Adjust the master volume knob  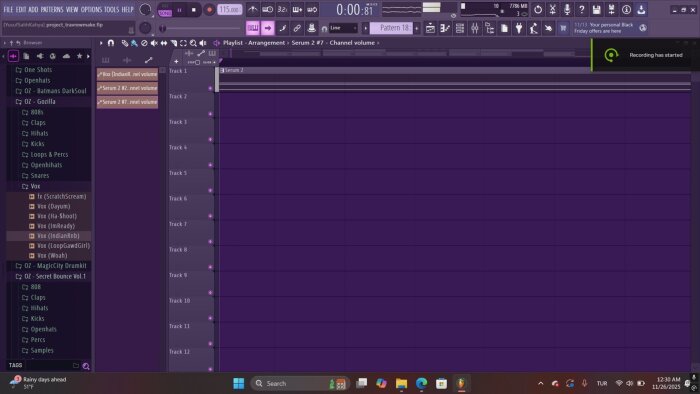(x=145, y=9)
